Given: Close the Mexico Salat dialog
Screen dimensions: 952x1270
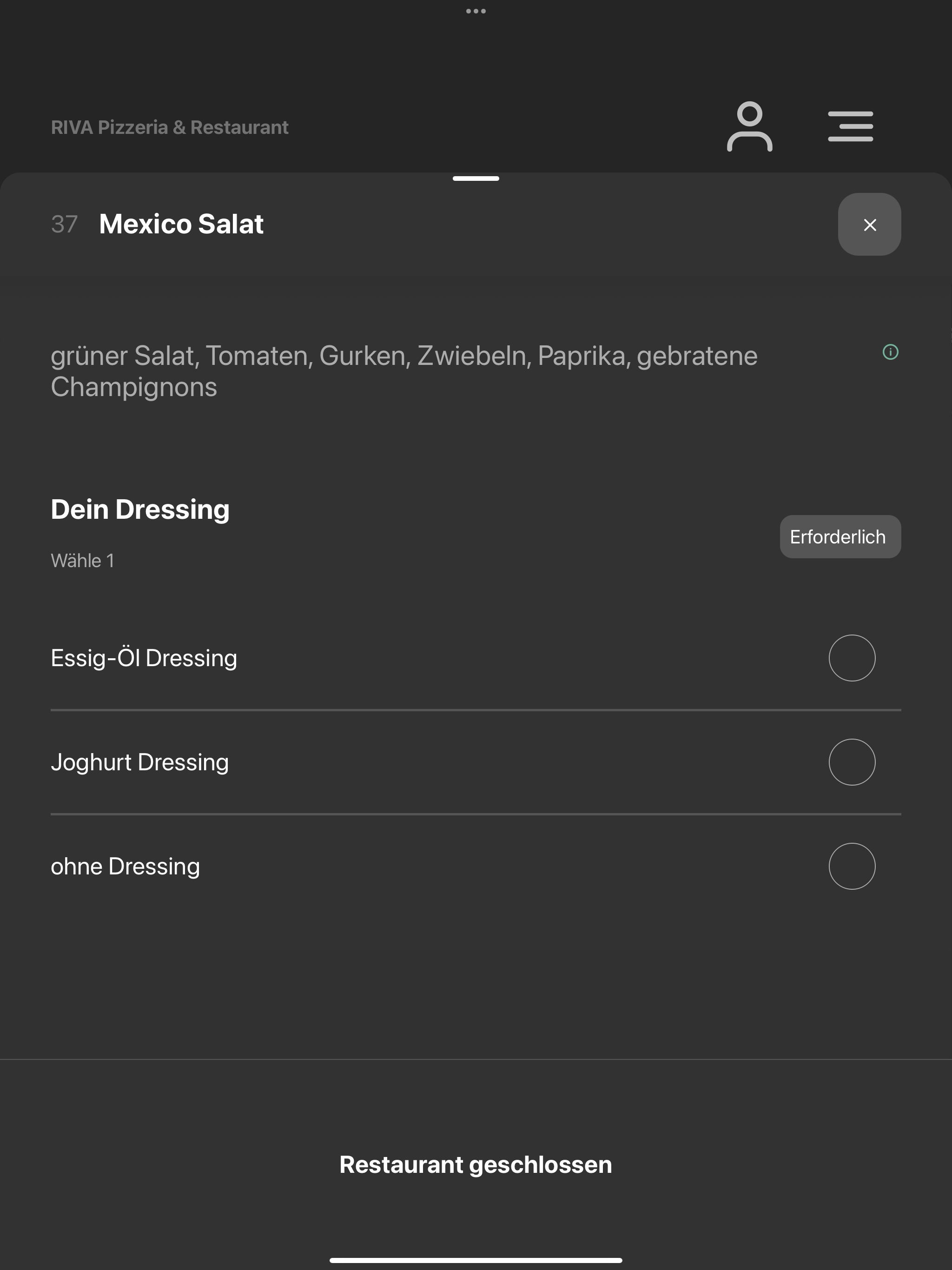Looking at the screenshot, I should pyautogui.click(x=869, y=225).
